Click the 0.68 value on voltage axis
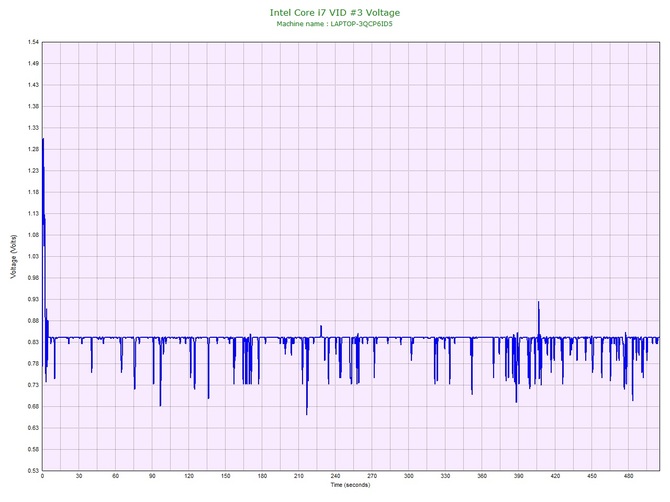Image resolution: width=670 pixels, height=502 pixels. click(x=33, y=406)
